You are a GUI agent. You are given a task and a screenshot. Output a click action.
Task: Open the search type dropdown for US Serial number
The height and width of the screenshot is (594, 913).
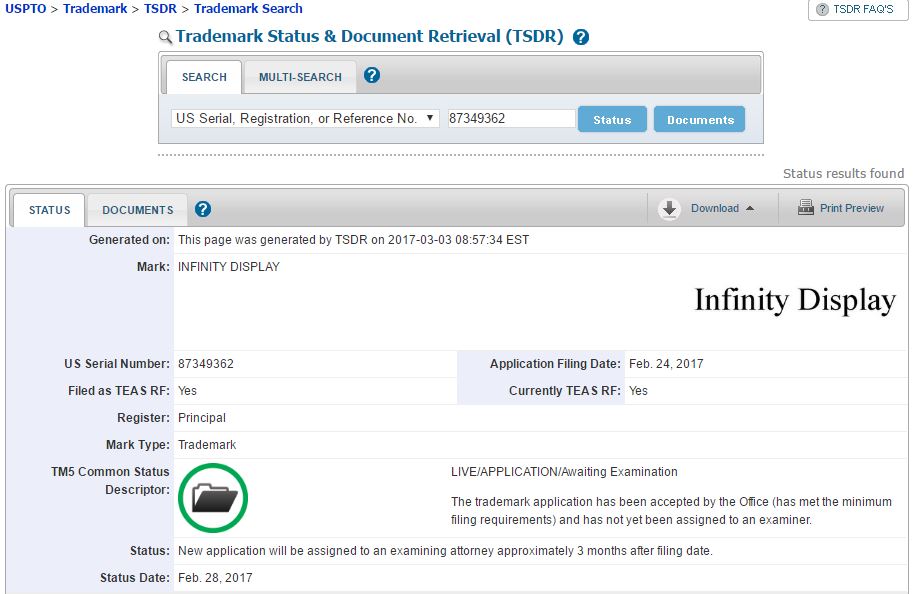click(305, 118)
